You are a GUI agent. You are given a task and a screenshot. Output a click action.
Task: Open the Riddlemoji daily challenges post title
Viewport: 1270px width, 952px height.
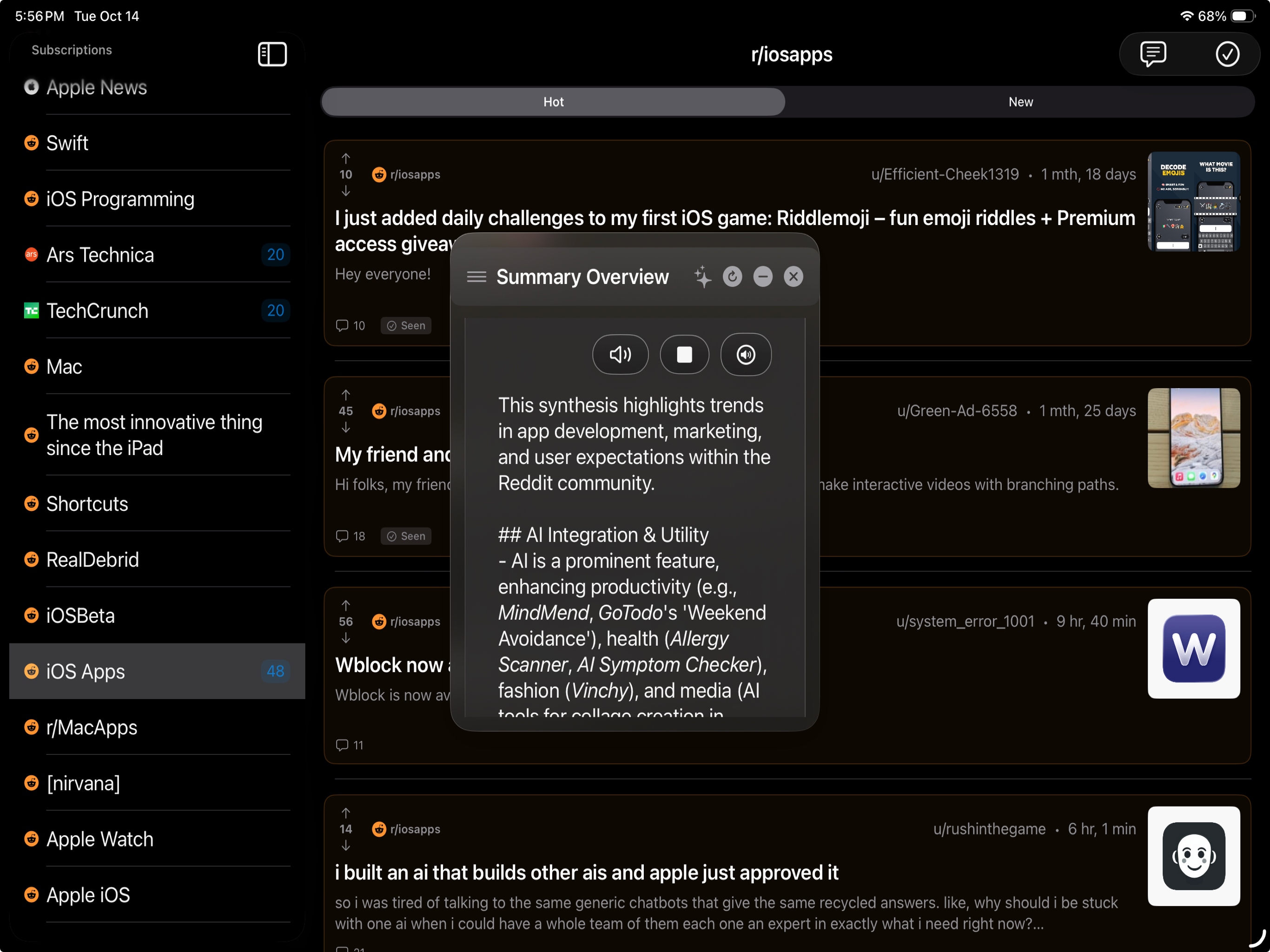click(x=735, y=230)
